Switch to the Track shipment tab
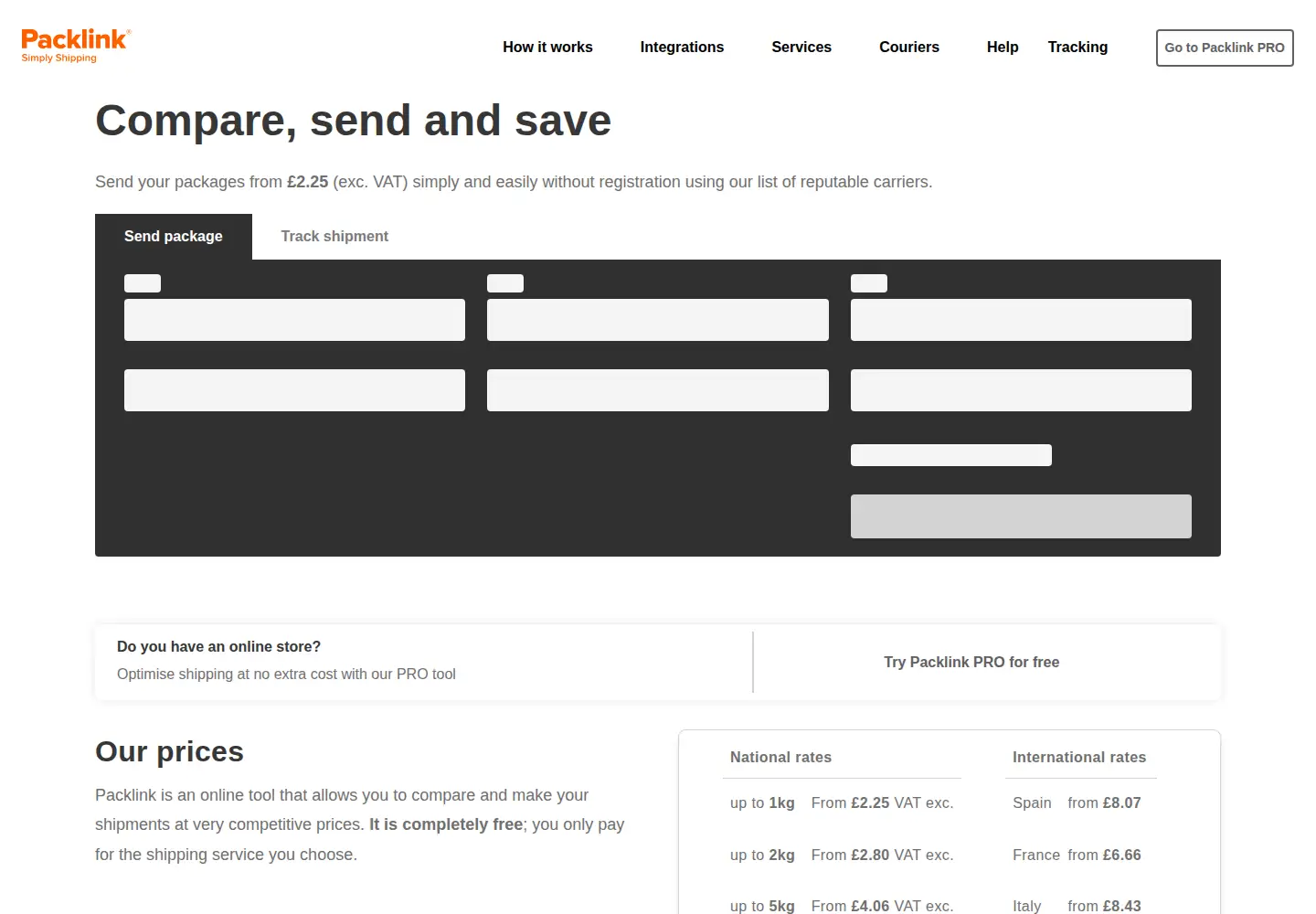Screen dimensions: 1316x914 coord(334,237)
